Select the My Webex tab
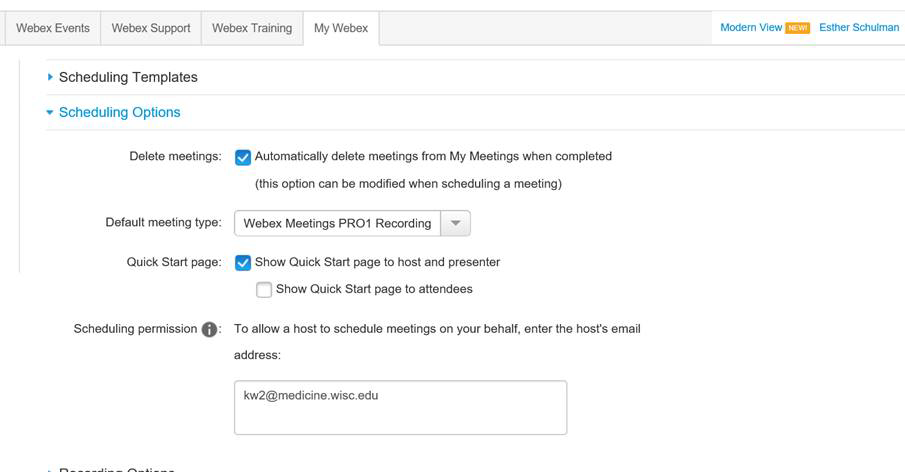Image resolution: width=905 pixels, height=472 pixels. [341, 28]
